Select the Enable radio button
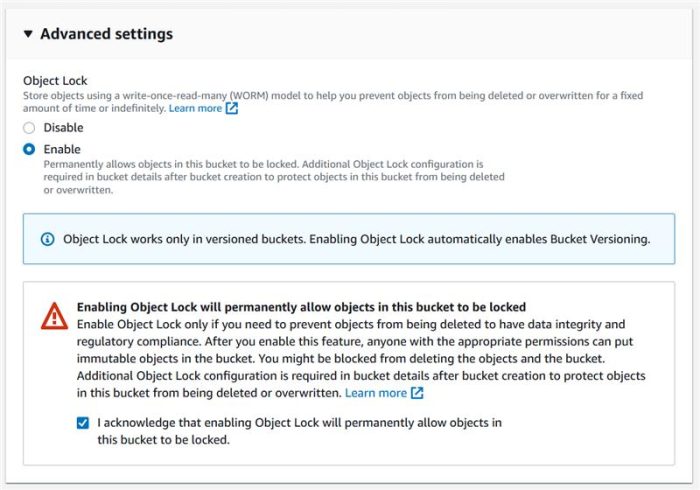This screenshot has width=700, height=490. [29, 149]
